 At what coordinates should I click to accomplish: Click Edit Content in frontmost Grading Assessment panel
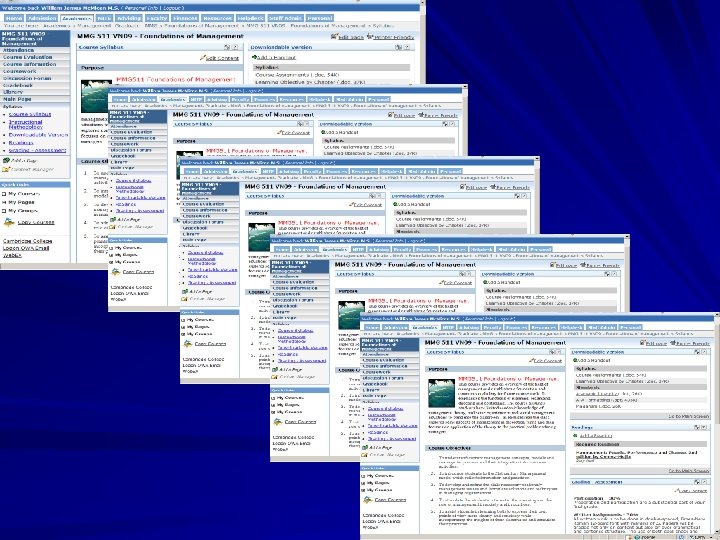690,490
